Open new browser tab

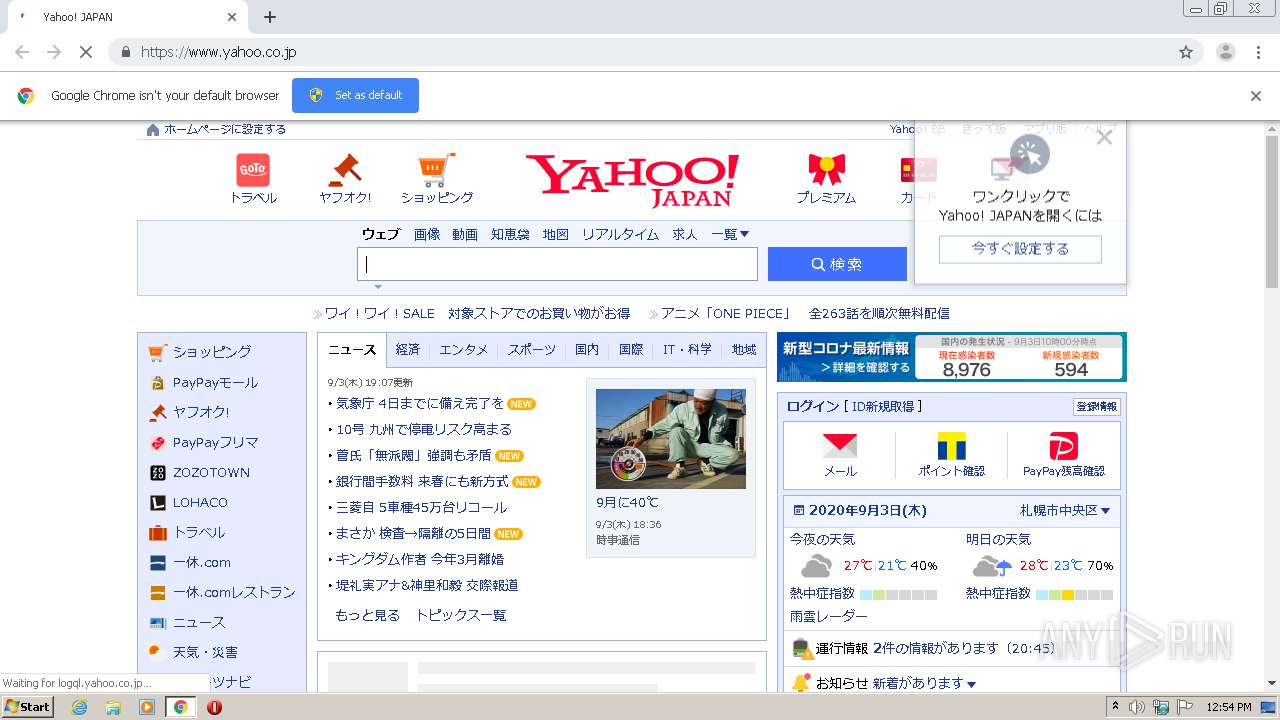(x=270, y=17)
